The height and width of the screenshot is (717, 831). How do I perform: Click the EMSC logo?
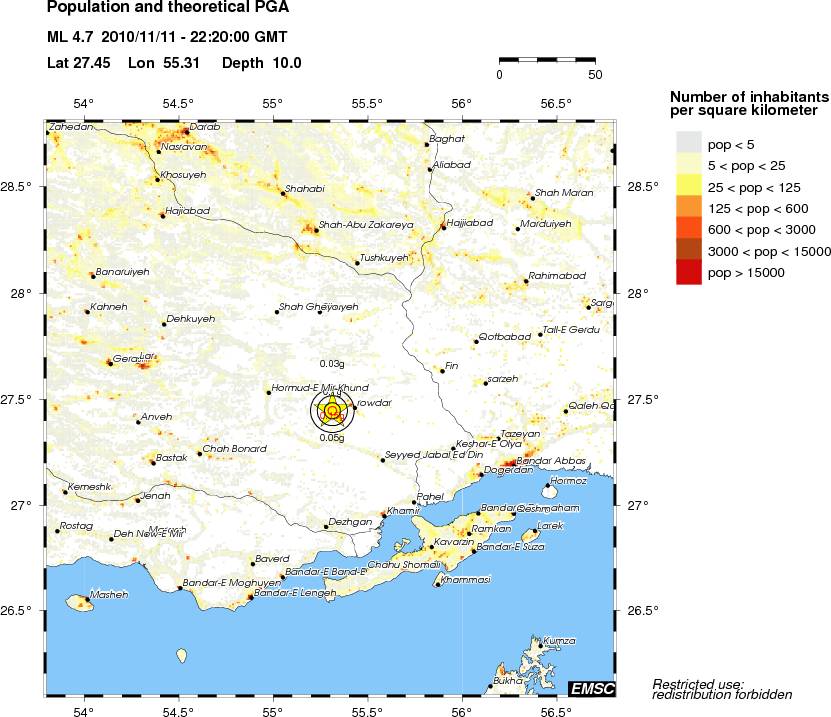pyautogui.click(x=592, y=688)
